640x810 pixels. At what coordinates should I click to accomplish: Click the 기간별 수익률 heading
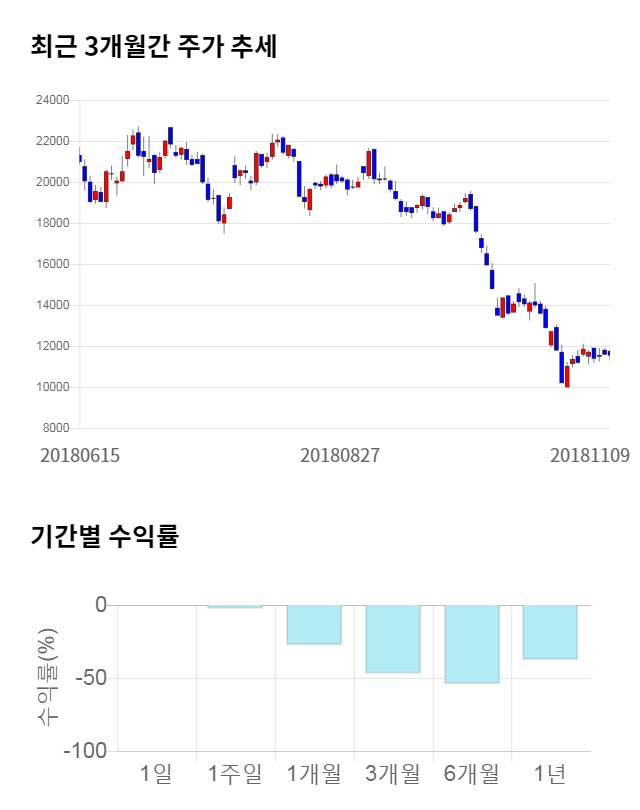coord(104,536)
